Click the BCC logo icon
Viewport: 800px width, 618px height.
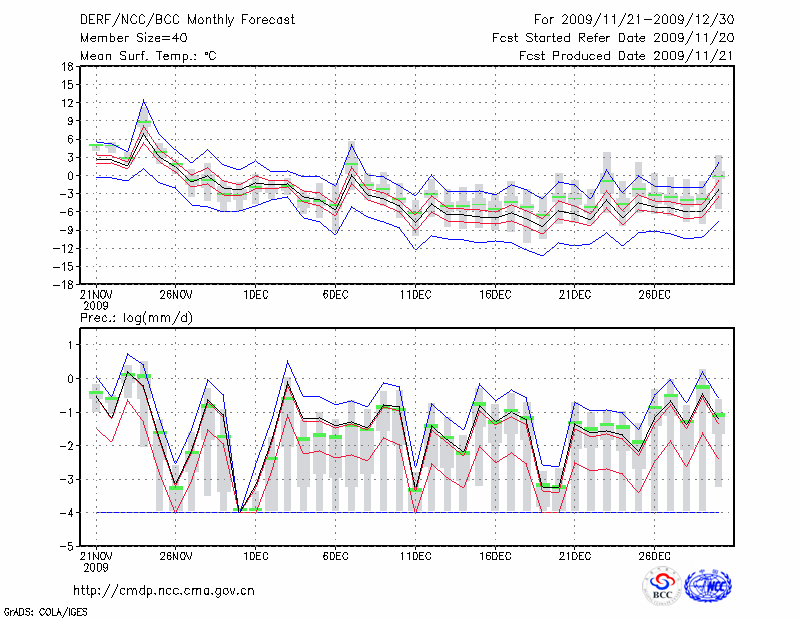661,586
